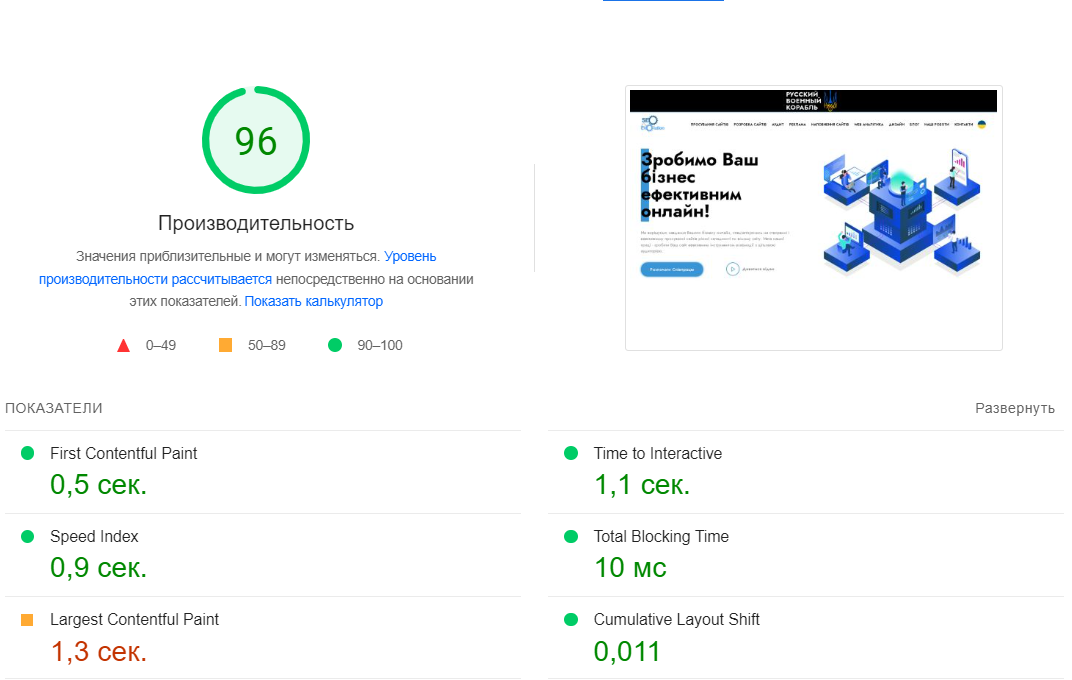Click the green circle score gauge showing 96

pos(256,141)
